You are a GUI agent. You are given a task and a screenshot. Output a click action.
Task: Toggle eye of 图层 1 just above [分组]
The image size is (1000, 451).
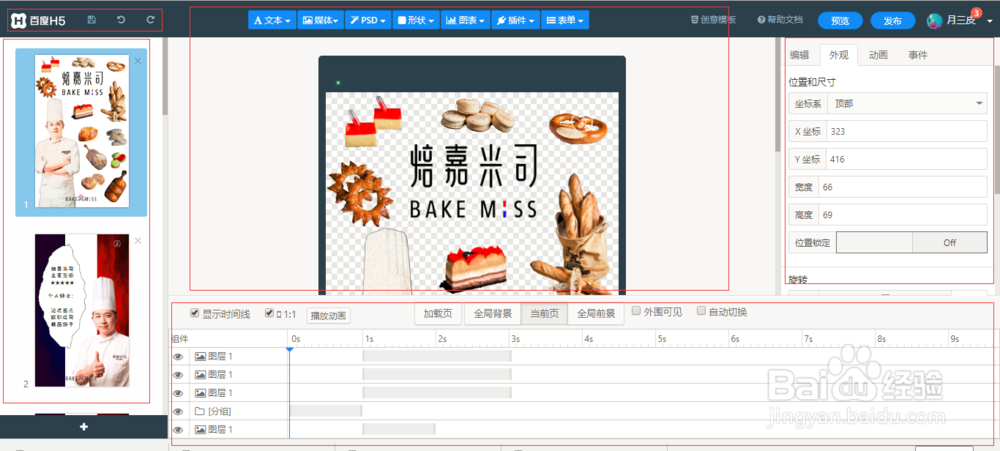point(178,394)
